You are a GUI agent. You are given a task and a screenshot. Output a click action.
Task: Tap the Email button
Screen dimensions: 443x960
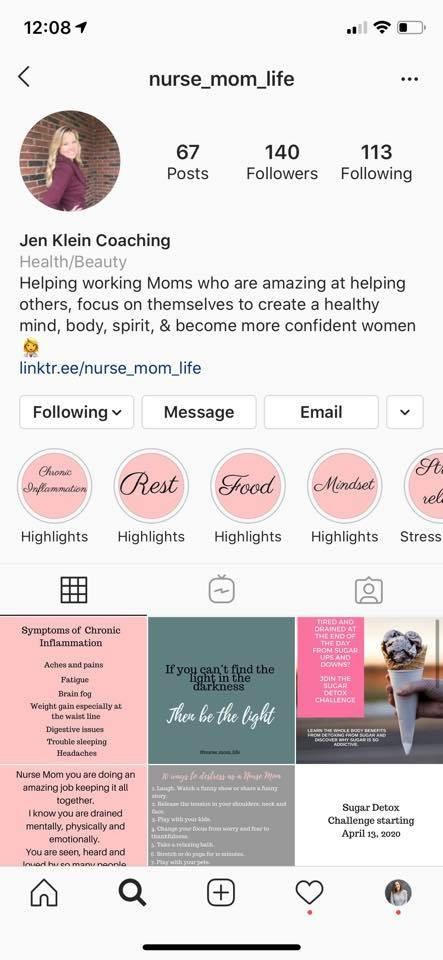pos(321,412)
